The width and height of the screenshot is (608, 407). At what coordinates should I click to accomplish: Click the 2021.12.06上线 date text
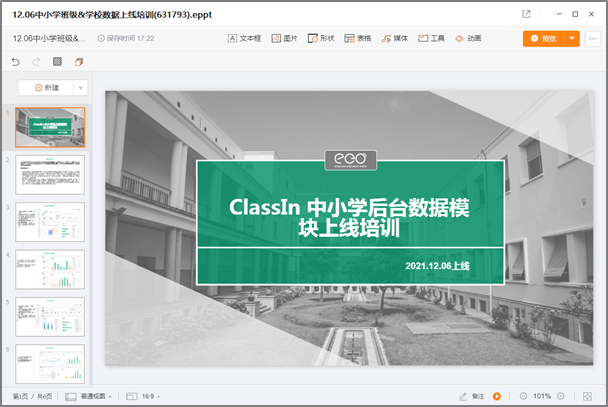pyautogui.click(x=437, y=266)
